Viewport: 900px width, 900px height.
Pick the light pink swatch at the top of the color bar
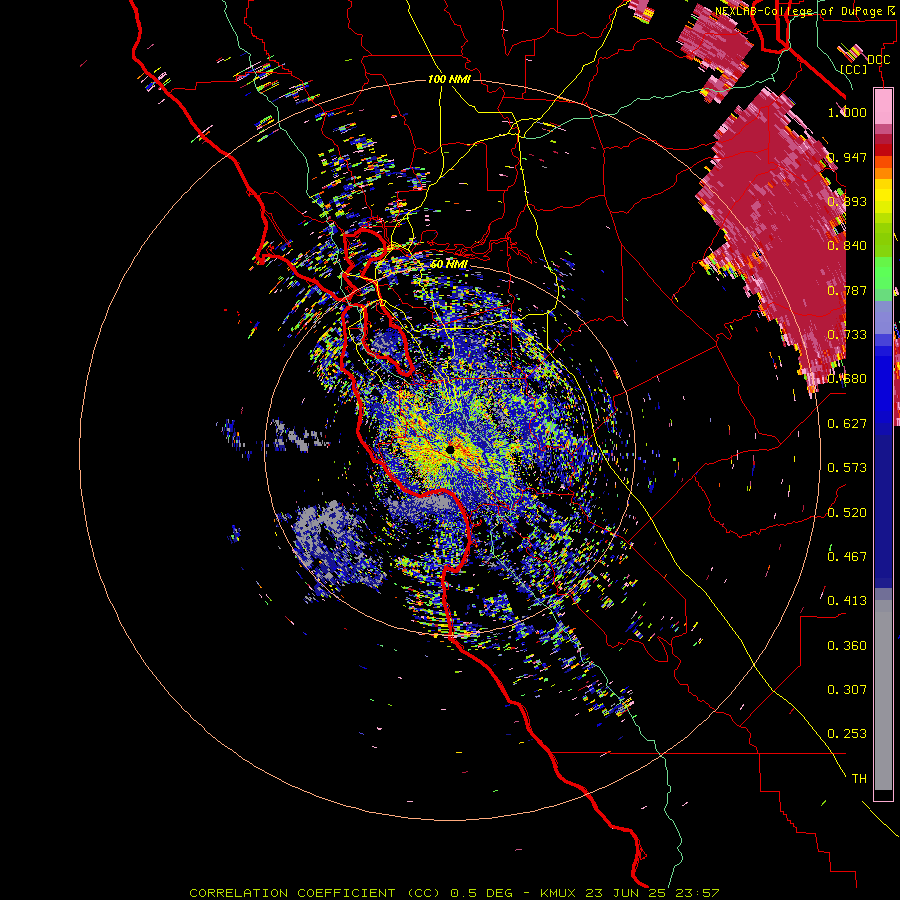point(883,107)
